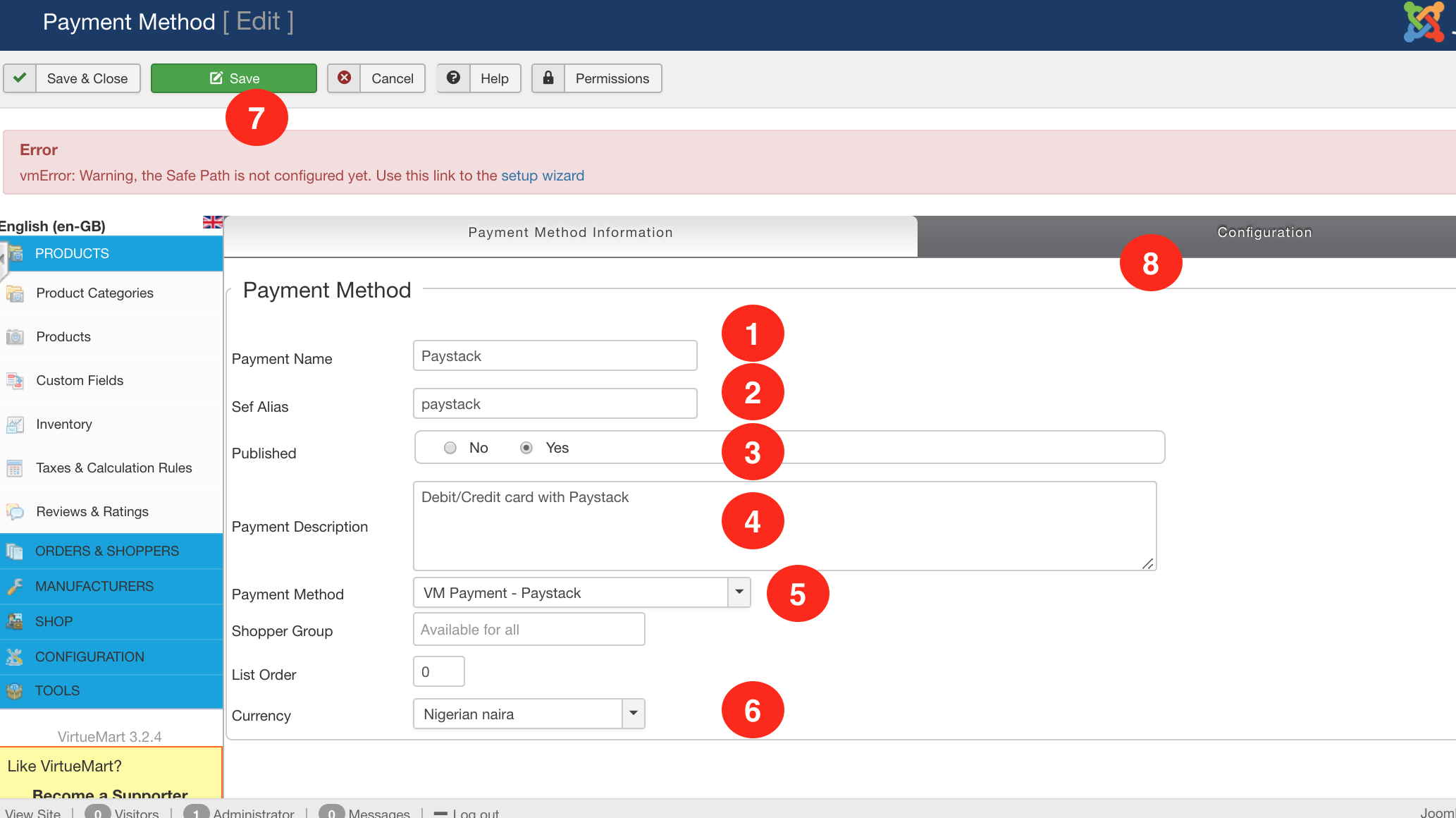Click the List Order input field
The height and width of the screenshot is (818, 1456).
(x=439, y=671)
